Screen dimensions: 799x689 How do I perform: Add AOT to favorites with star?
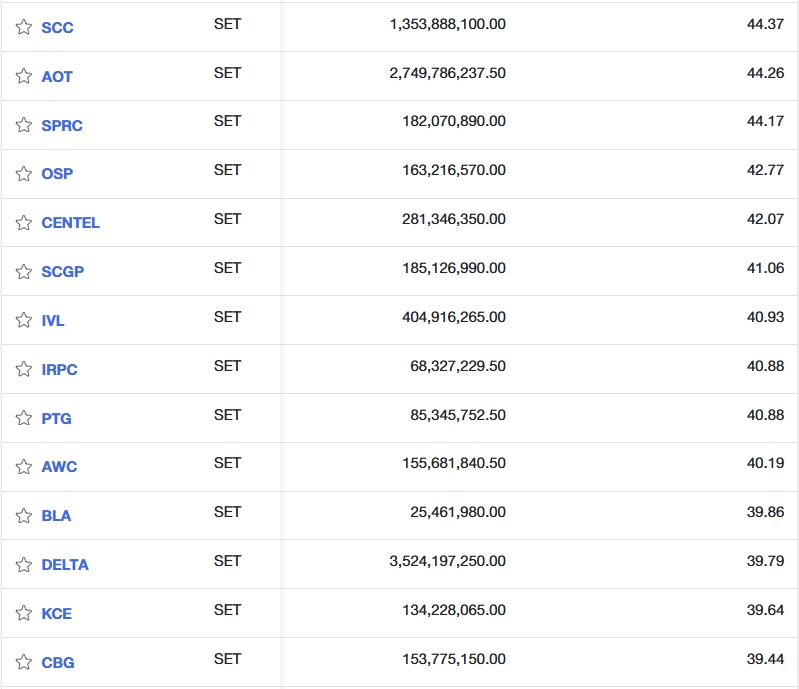click(24, 77)
